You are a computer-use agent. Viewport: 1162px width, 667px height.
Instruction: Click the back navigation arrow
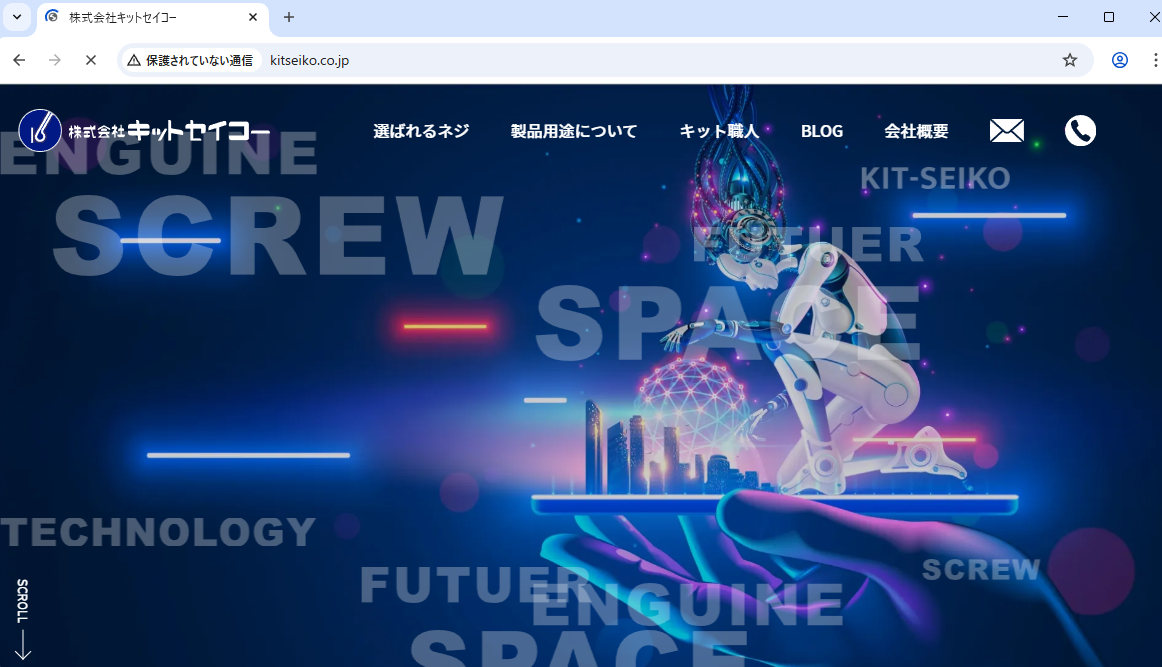19,60
